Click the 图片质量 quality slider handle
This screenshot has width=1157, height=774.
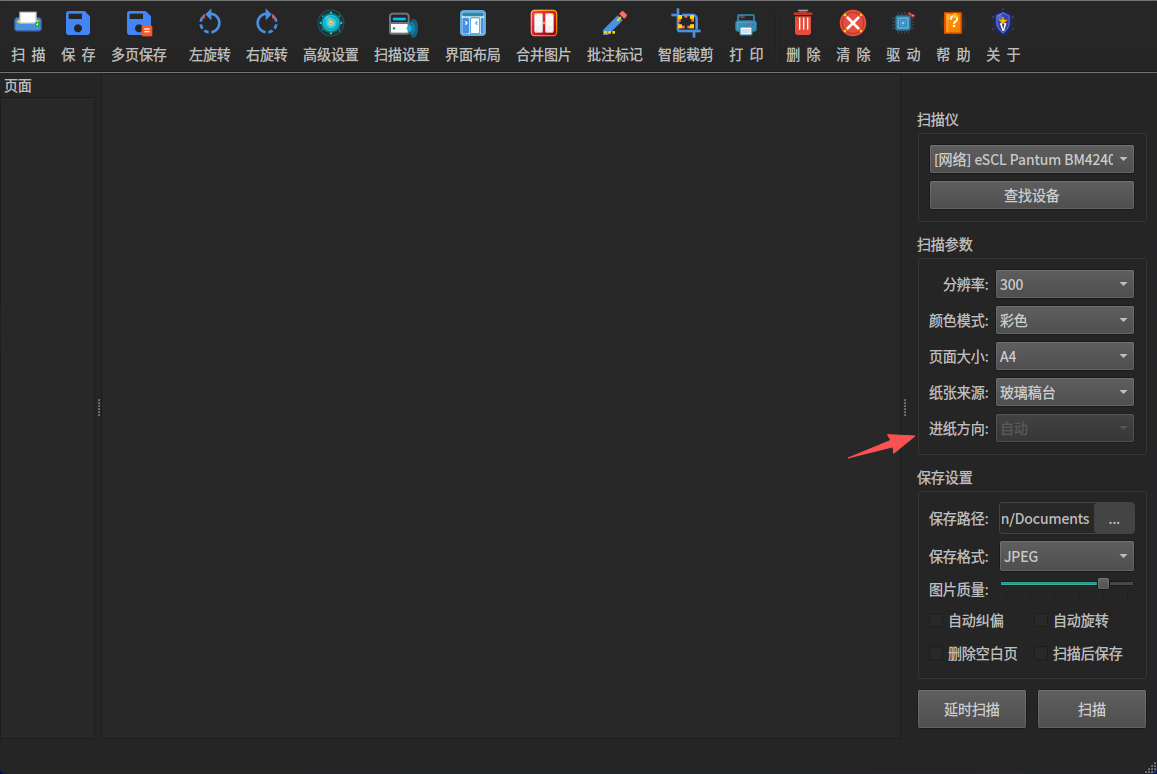pos(1103,584)
